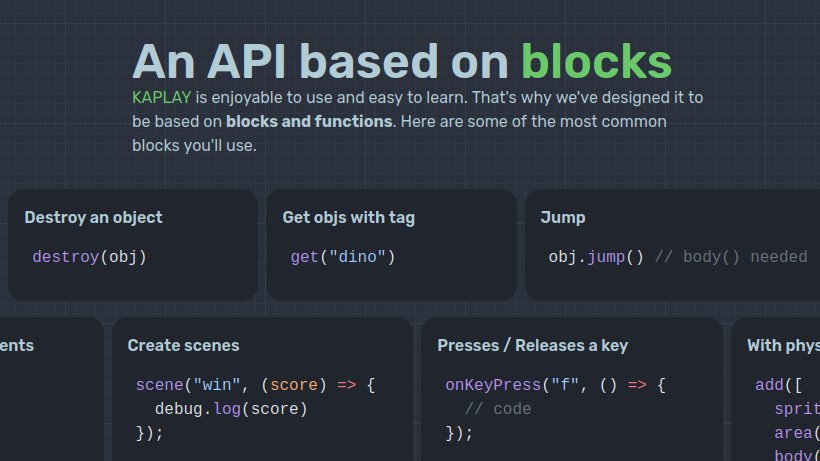
Task: Click the '// body() needed' comment
Action: pos(731,257)
